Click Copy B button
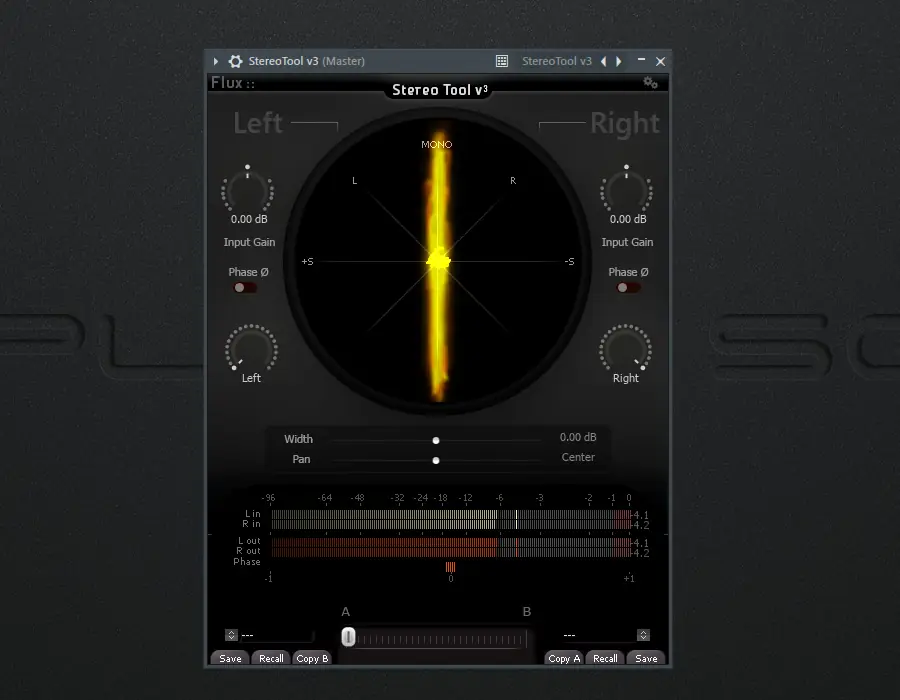Screen dimensions: 900x700 pyautogui.click(x=312, y=659)
